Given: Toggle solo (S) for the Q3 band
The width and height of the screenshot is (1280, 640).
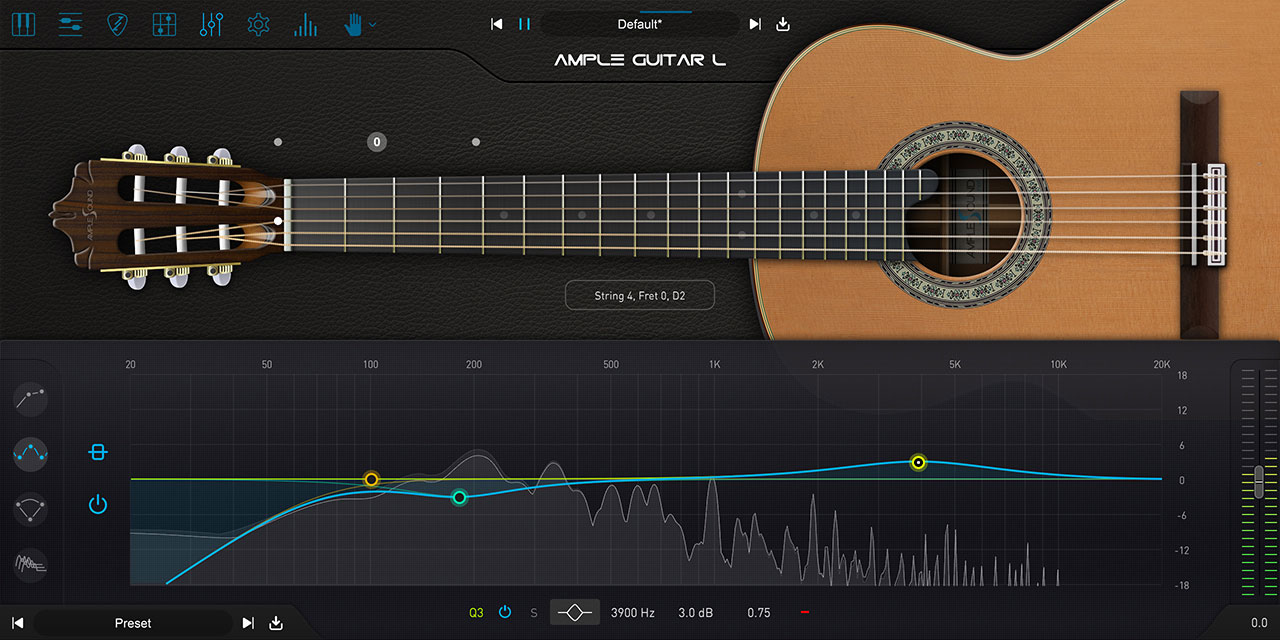Looking at the screenshot, I should pyautogui.click(x=534, y=612).
